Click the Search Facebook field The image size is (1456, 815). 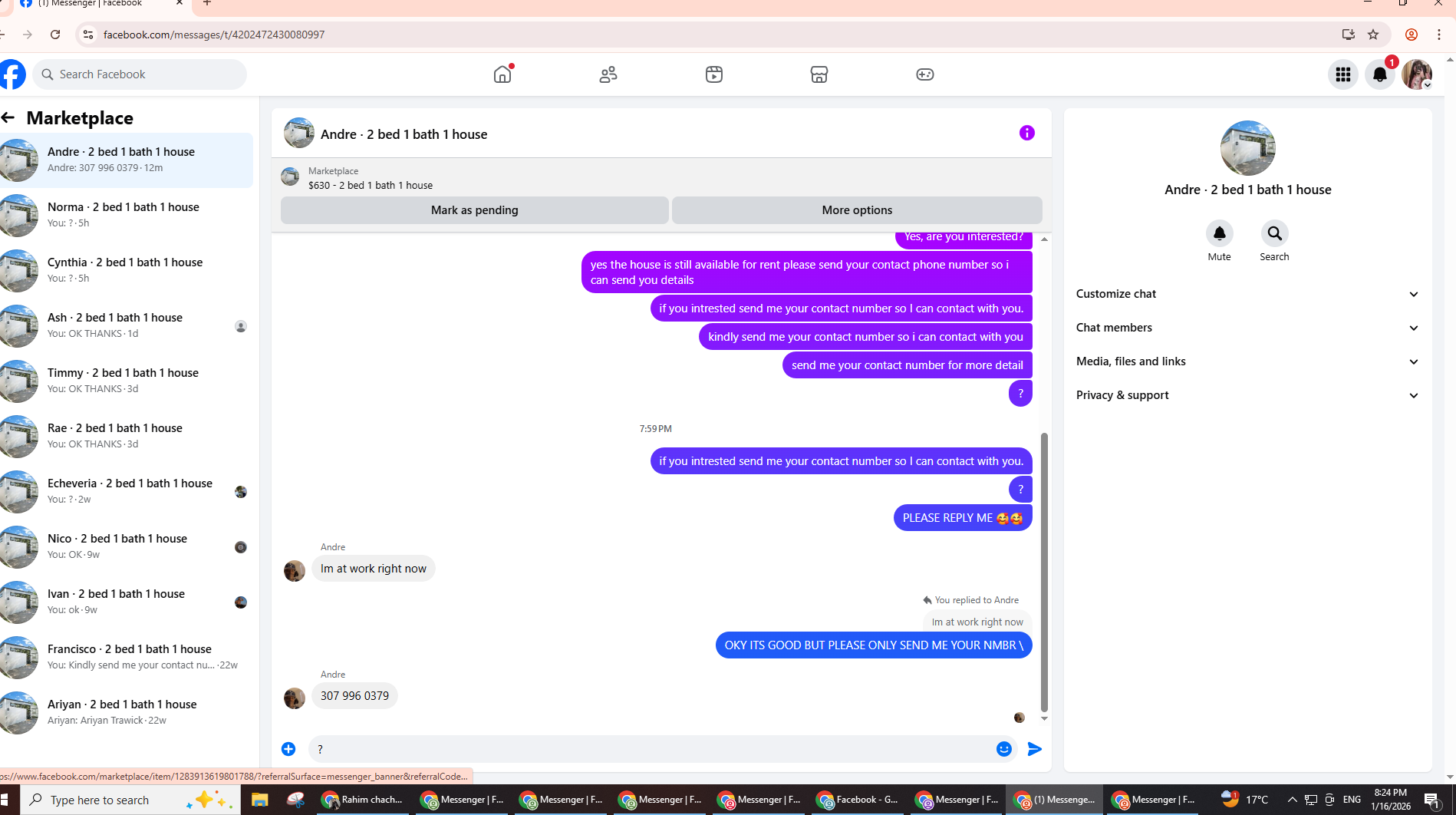[x=140, y=74]
